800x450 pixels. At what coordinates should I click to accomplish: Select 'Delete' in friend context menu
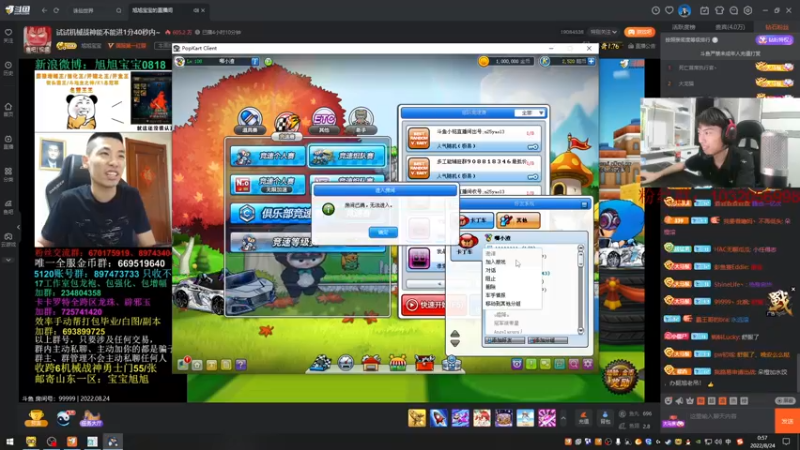tap(491, 287)
